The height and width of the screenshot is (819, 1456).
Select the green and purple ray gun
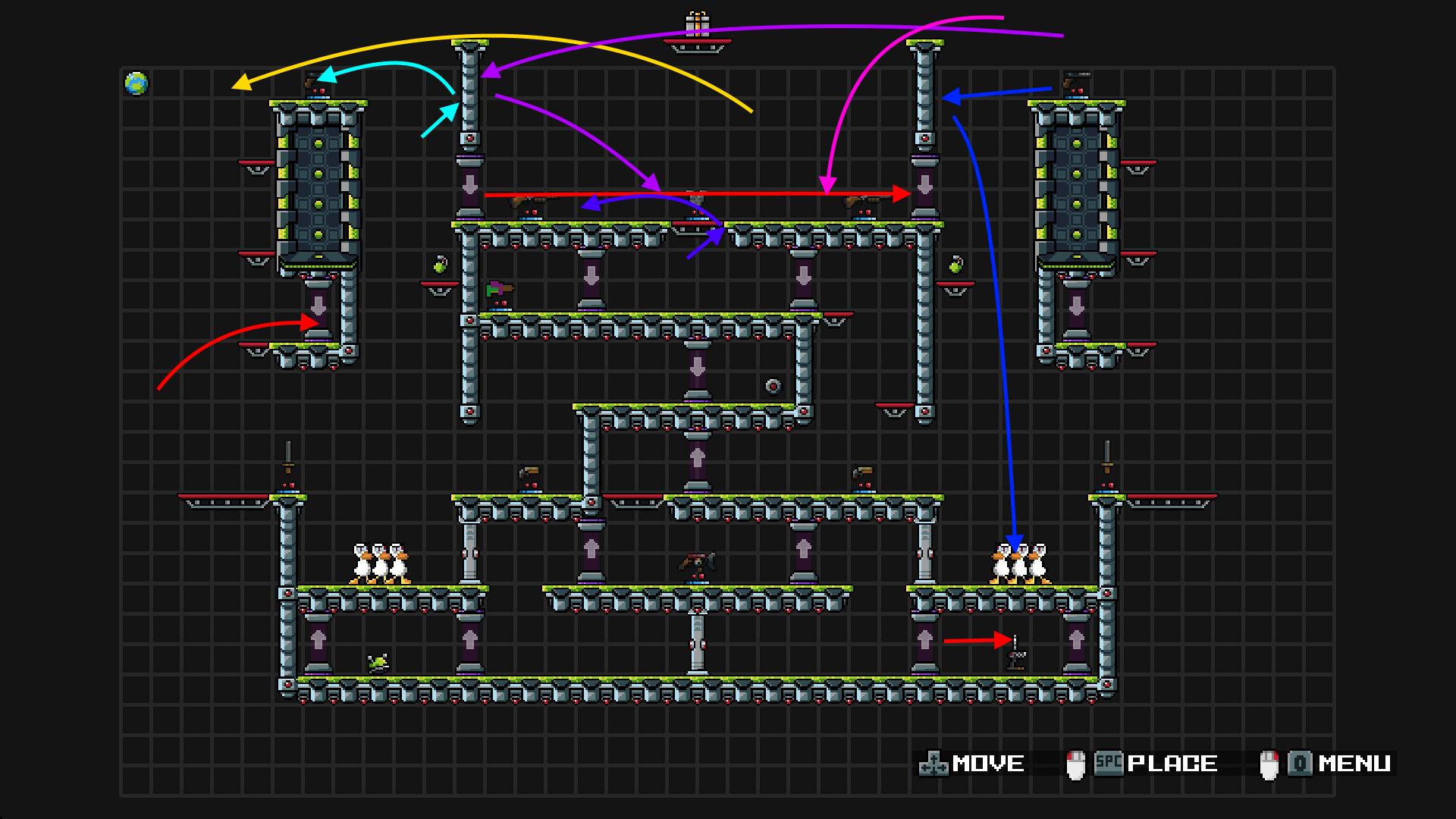(x=499, y=289)
